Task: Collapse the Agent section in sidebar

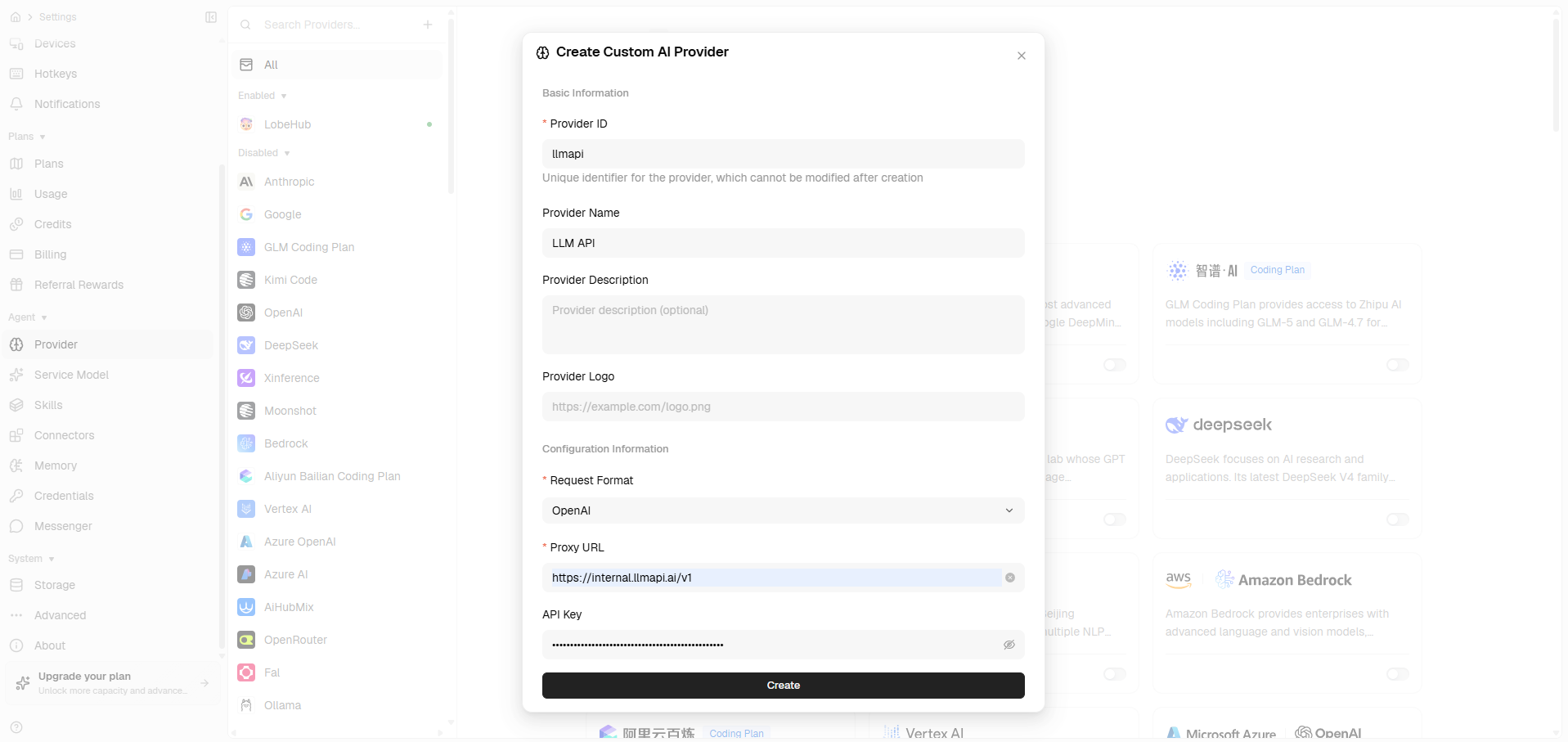Action: pos(28,317)
